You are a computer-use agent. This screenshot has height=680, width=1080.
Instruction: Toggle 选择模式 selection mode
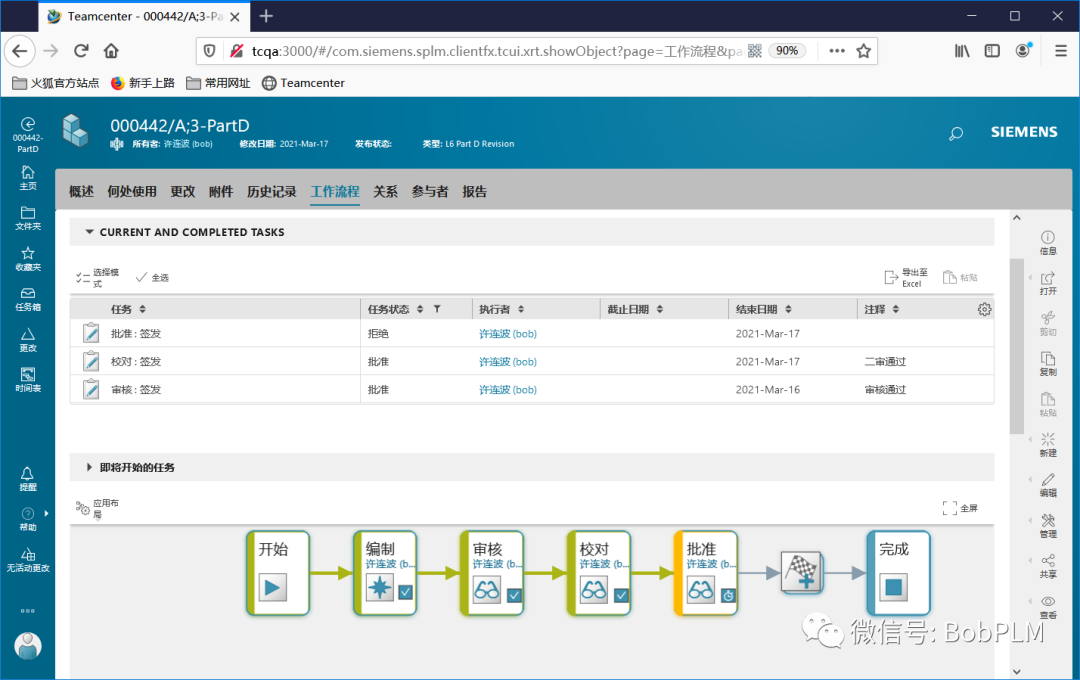pyautogui.click(x=97, y=277)
